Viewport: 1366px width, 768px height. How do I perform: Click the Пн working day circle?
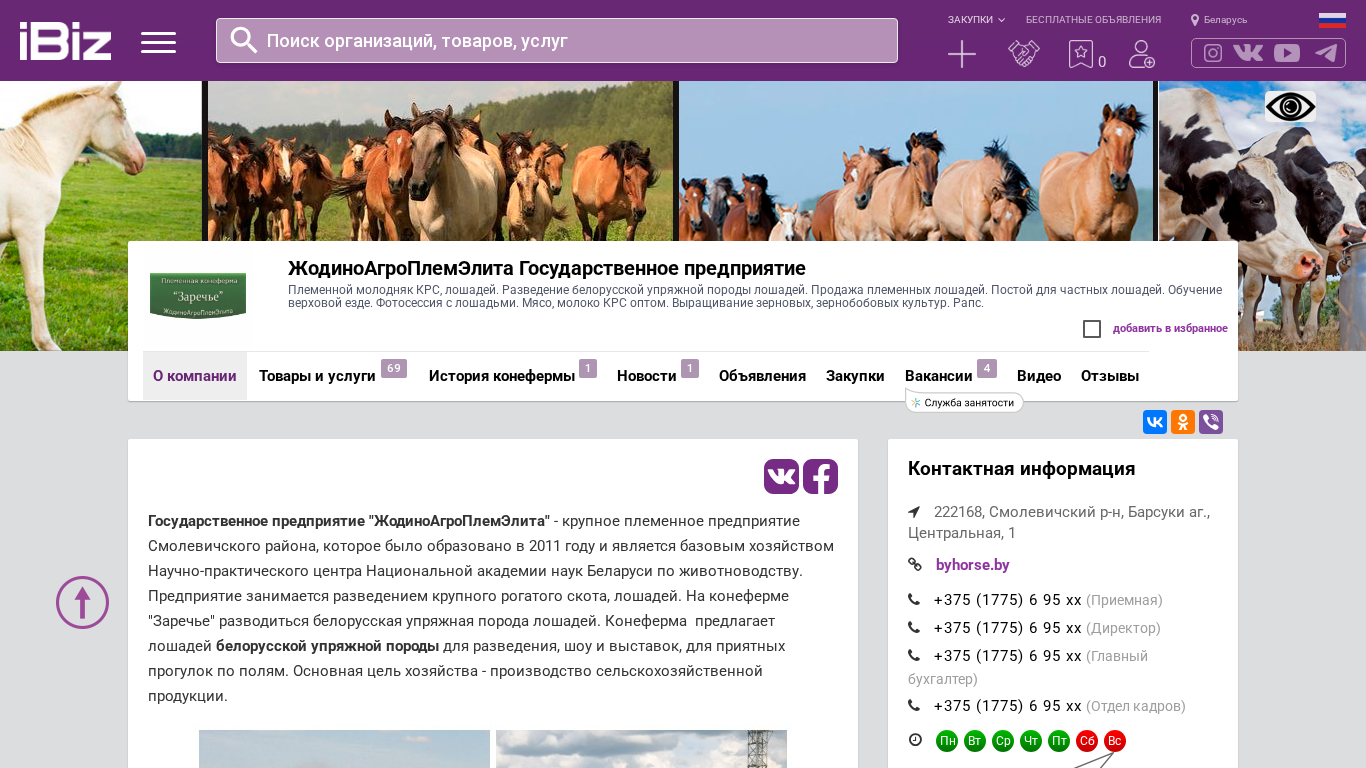(x=947, y=741)
